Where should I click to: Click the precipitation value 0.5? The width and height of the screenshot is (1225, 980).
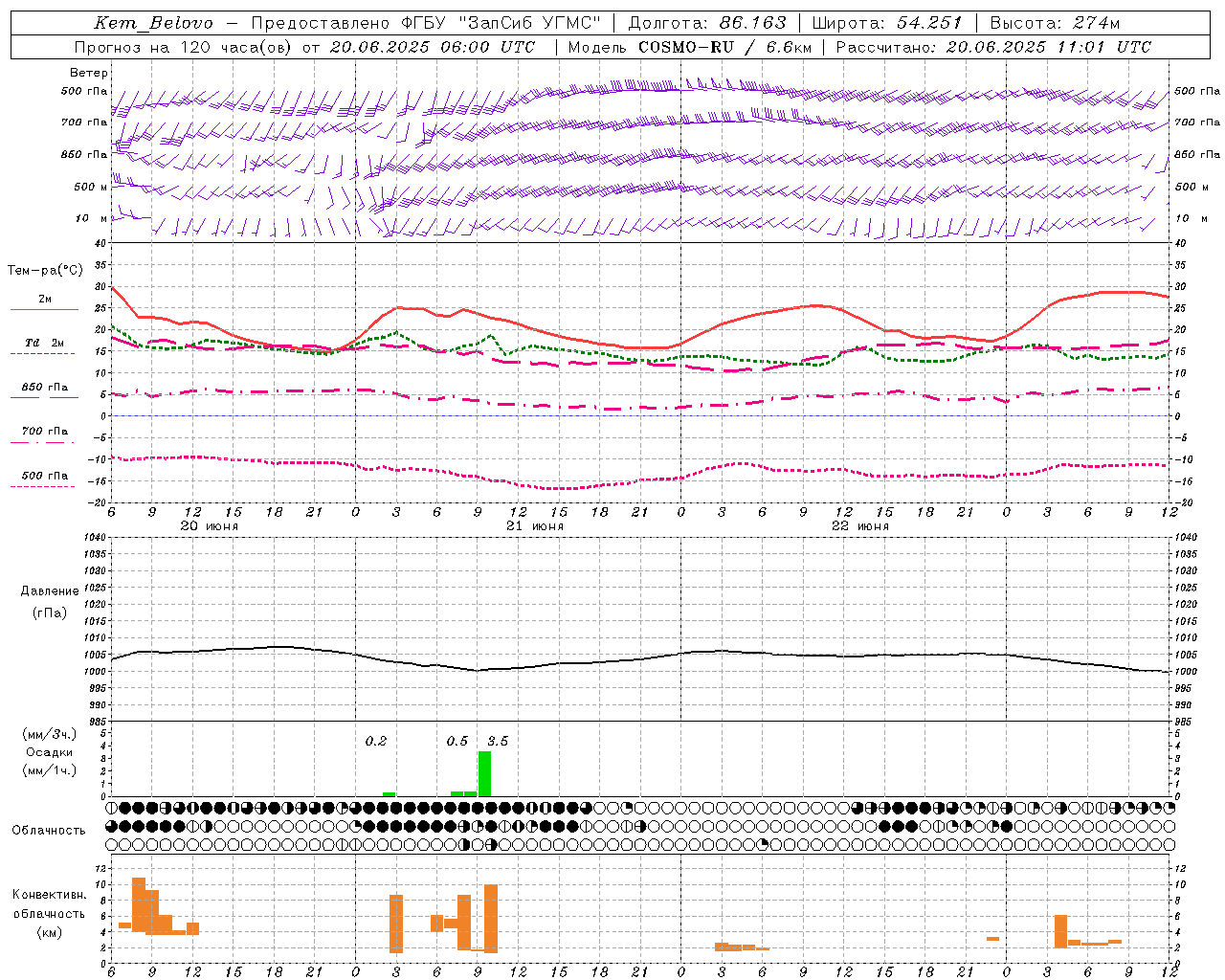(457, 741)
